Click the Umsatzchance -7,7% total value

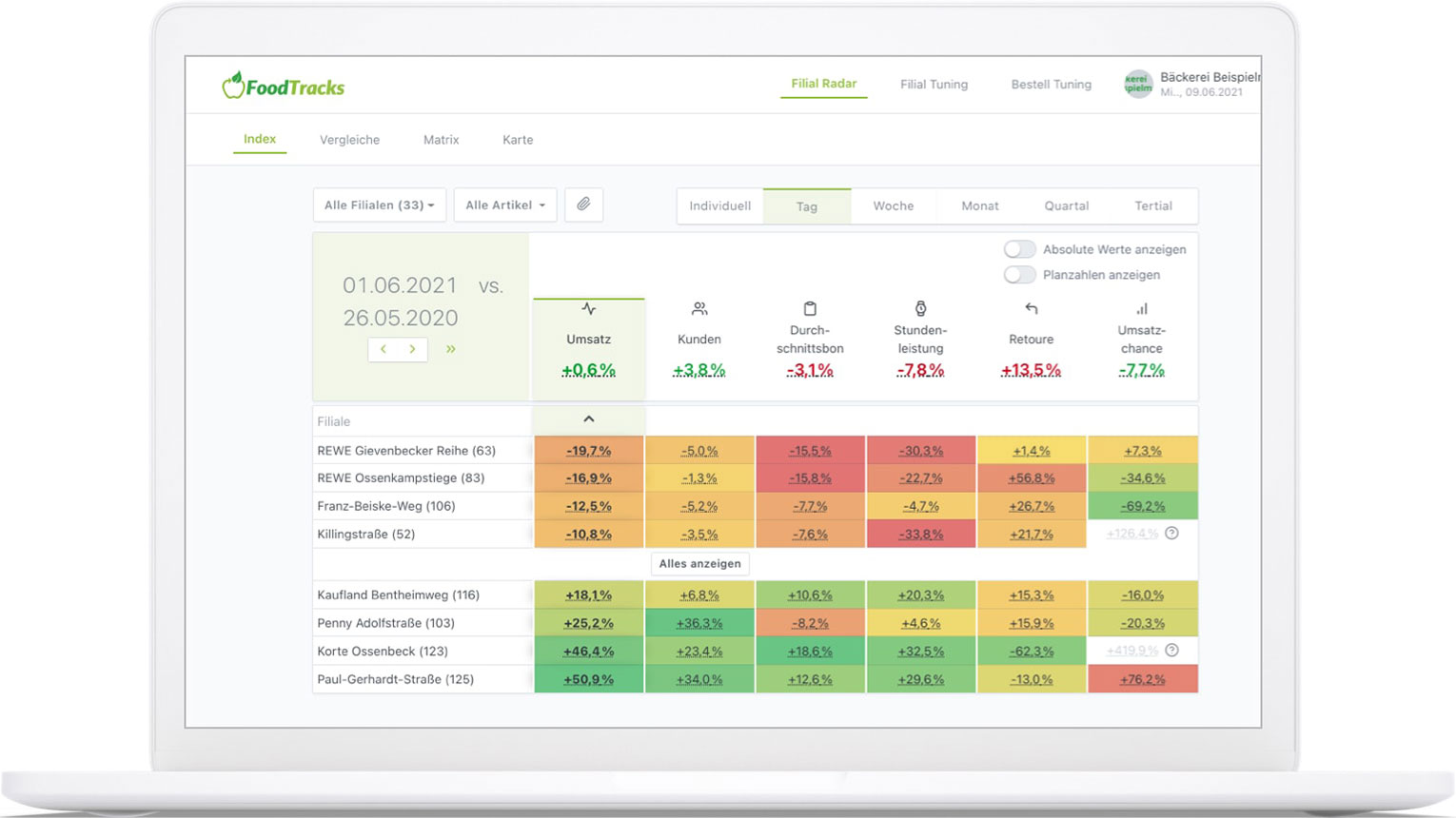click(1142, 371)
